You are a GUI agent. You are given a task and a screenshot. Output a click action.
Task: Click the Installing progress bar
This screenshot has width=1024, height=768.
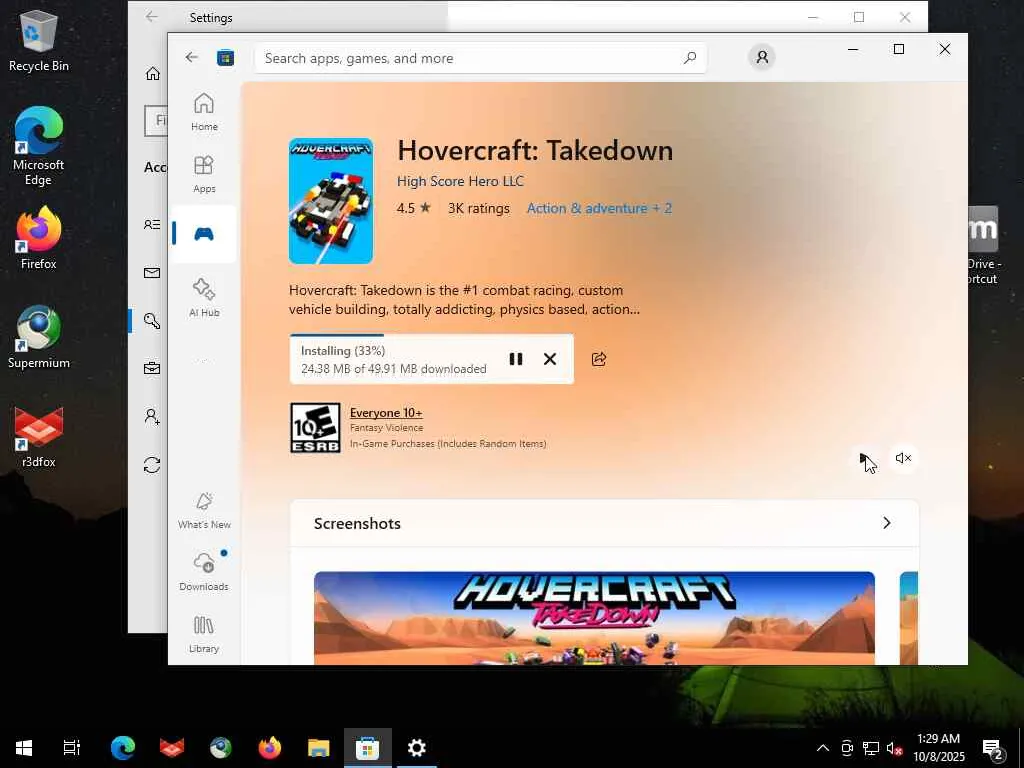(x=432, y=336)
